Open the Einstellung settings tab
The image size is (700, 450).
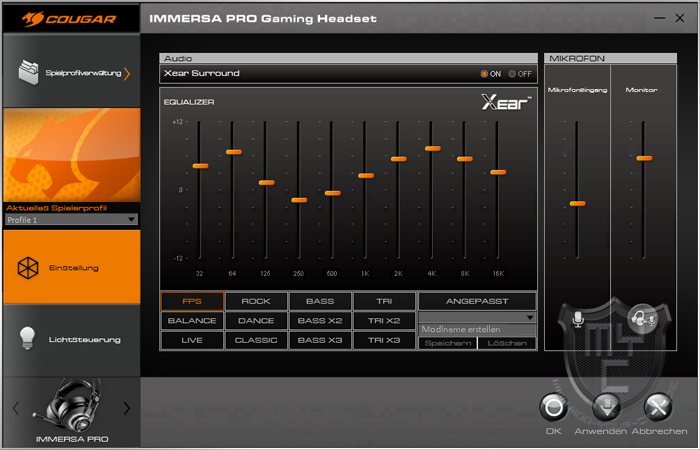[72, 267]
